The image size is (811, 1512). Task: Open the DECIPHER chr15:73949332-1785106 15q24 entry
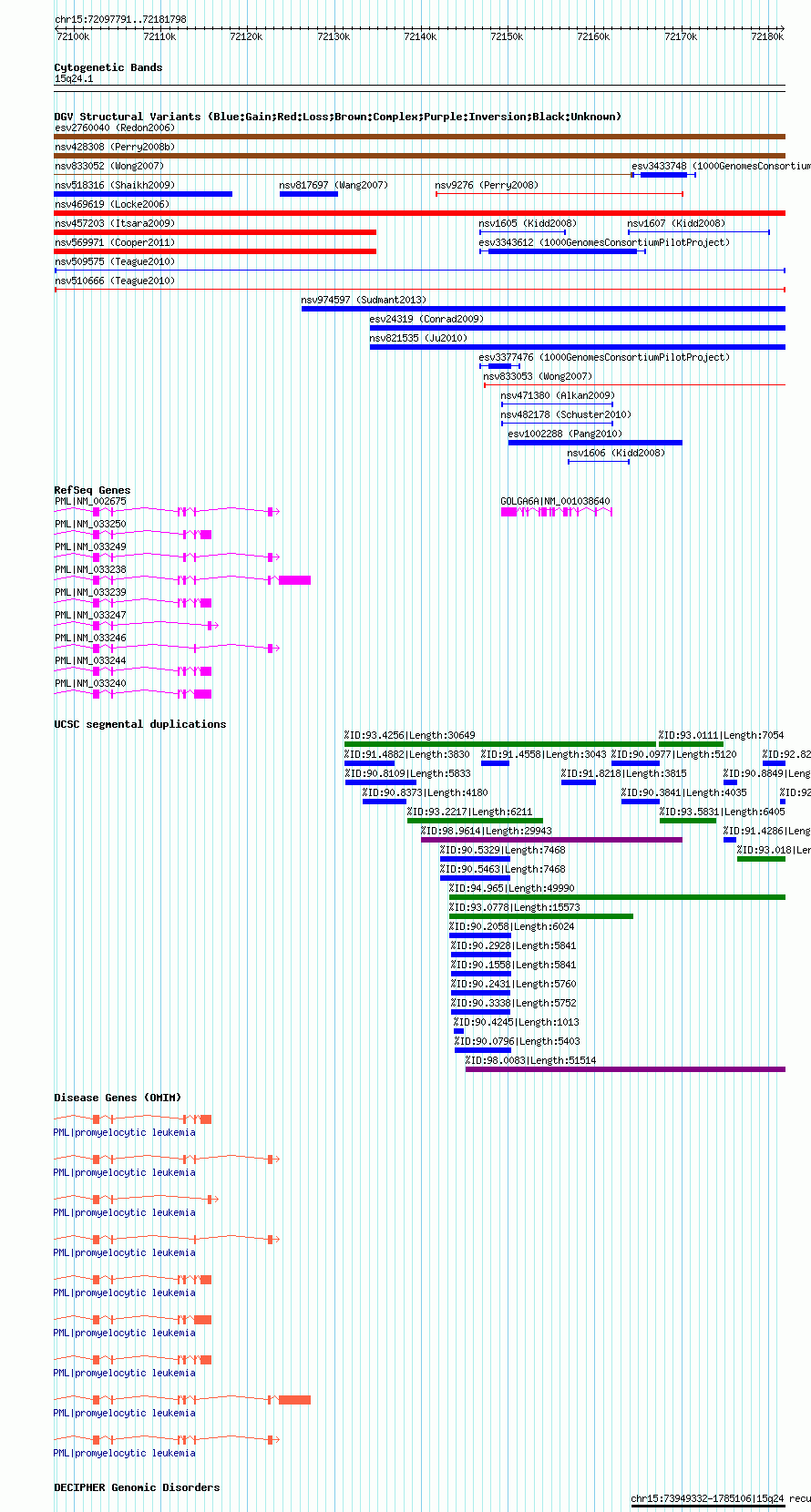tap(721, 1498)
